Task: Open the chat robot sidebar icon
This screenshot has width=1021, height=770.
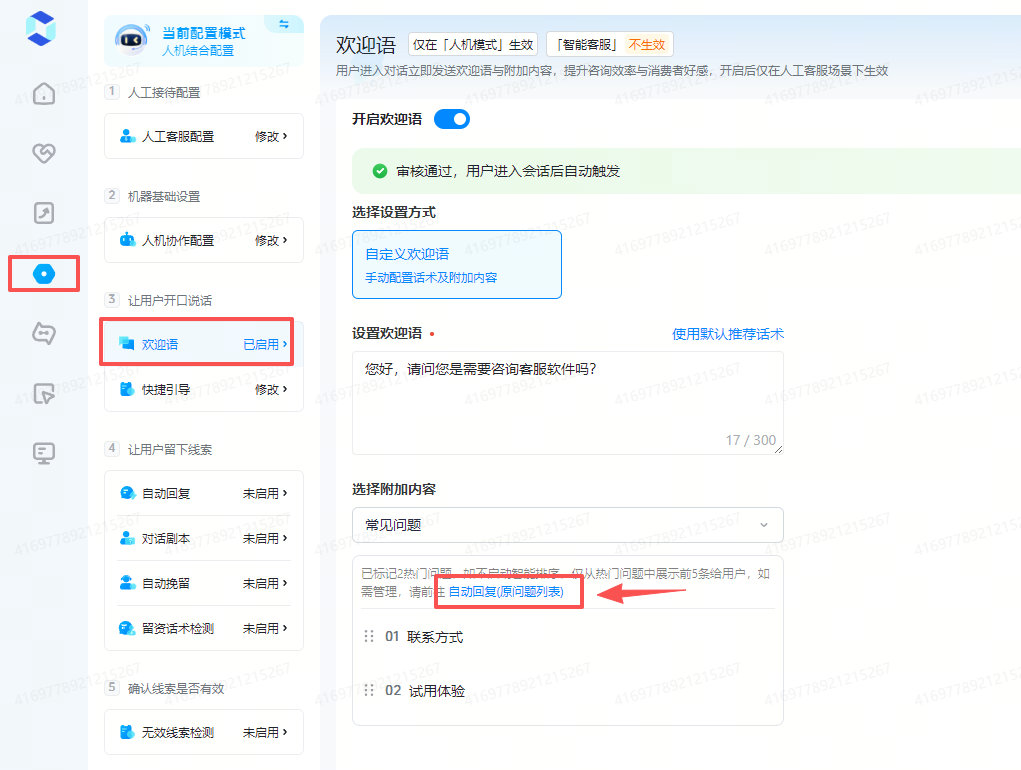Action: [44, 333]
